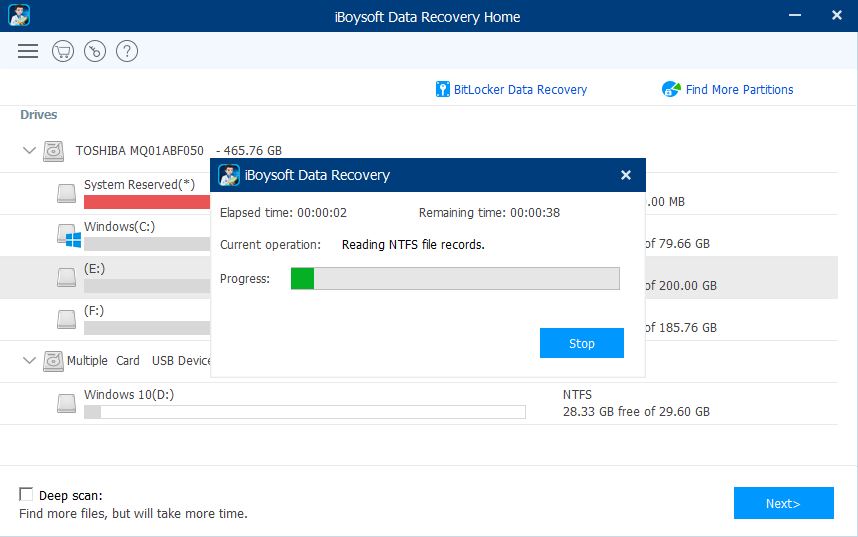This screenshot has height=537, width=858.
Task: Open the shopping cart purchase icon
Action: pyautogui.click(x=63, y=51)
